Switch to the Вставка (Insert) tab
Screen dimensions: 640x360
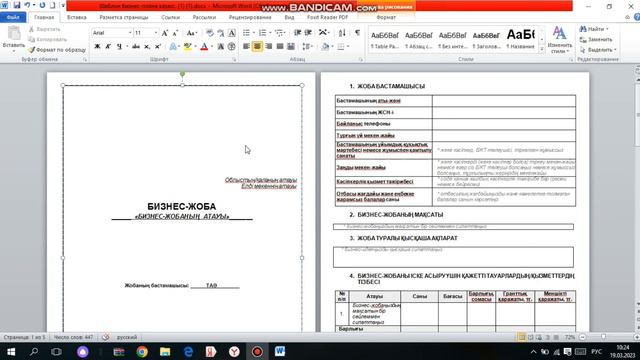tap(77, 17)
